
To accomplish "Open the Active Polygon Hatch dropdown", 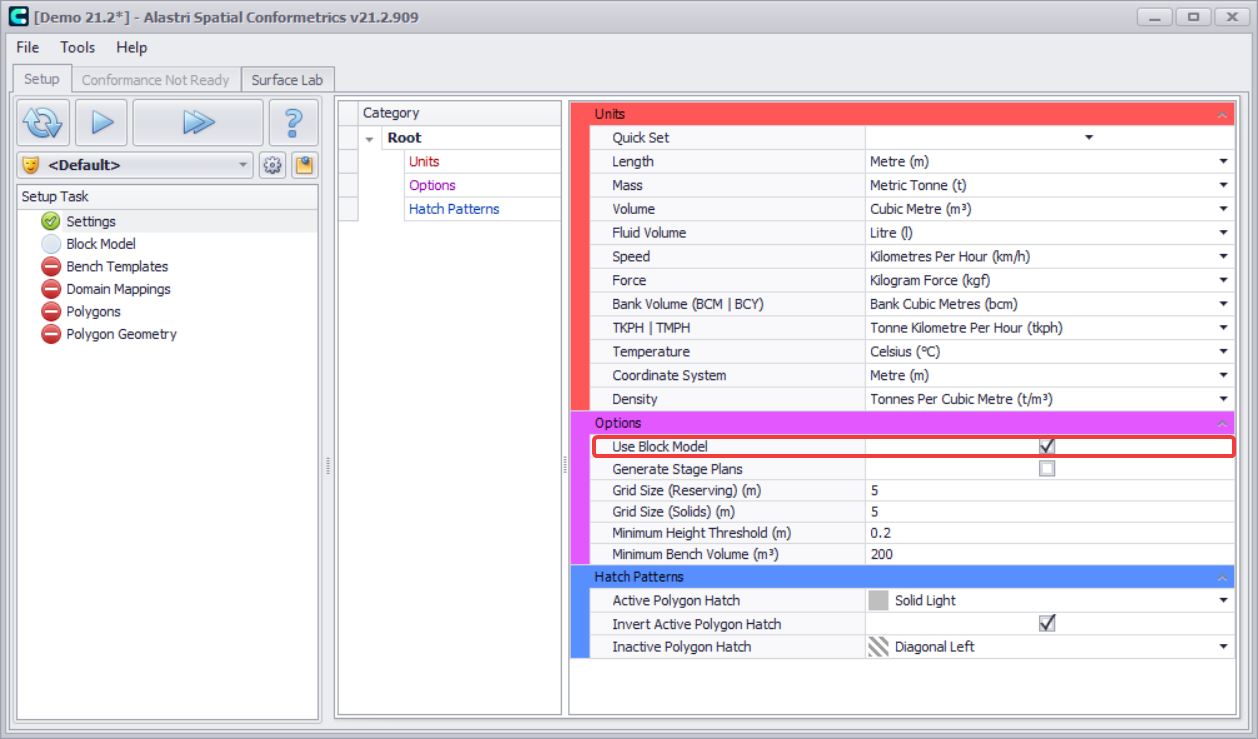I will pyautogui.click(x=1223, y=601).
